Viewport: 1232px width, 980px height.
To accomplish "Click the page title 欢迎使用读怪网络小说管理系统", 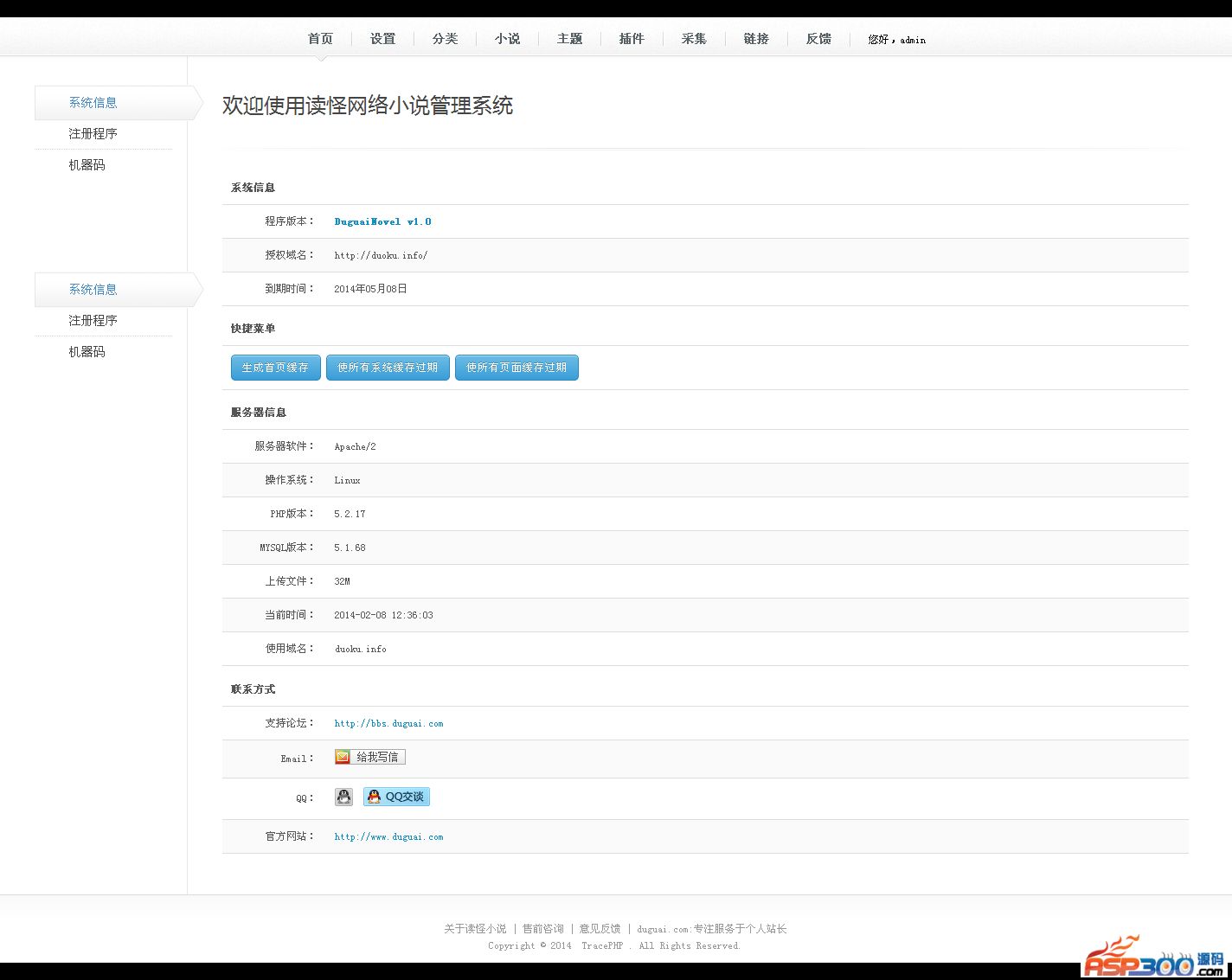I will click(368, 106).
